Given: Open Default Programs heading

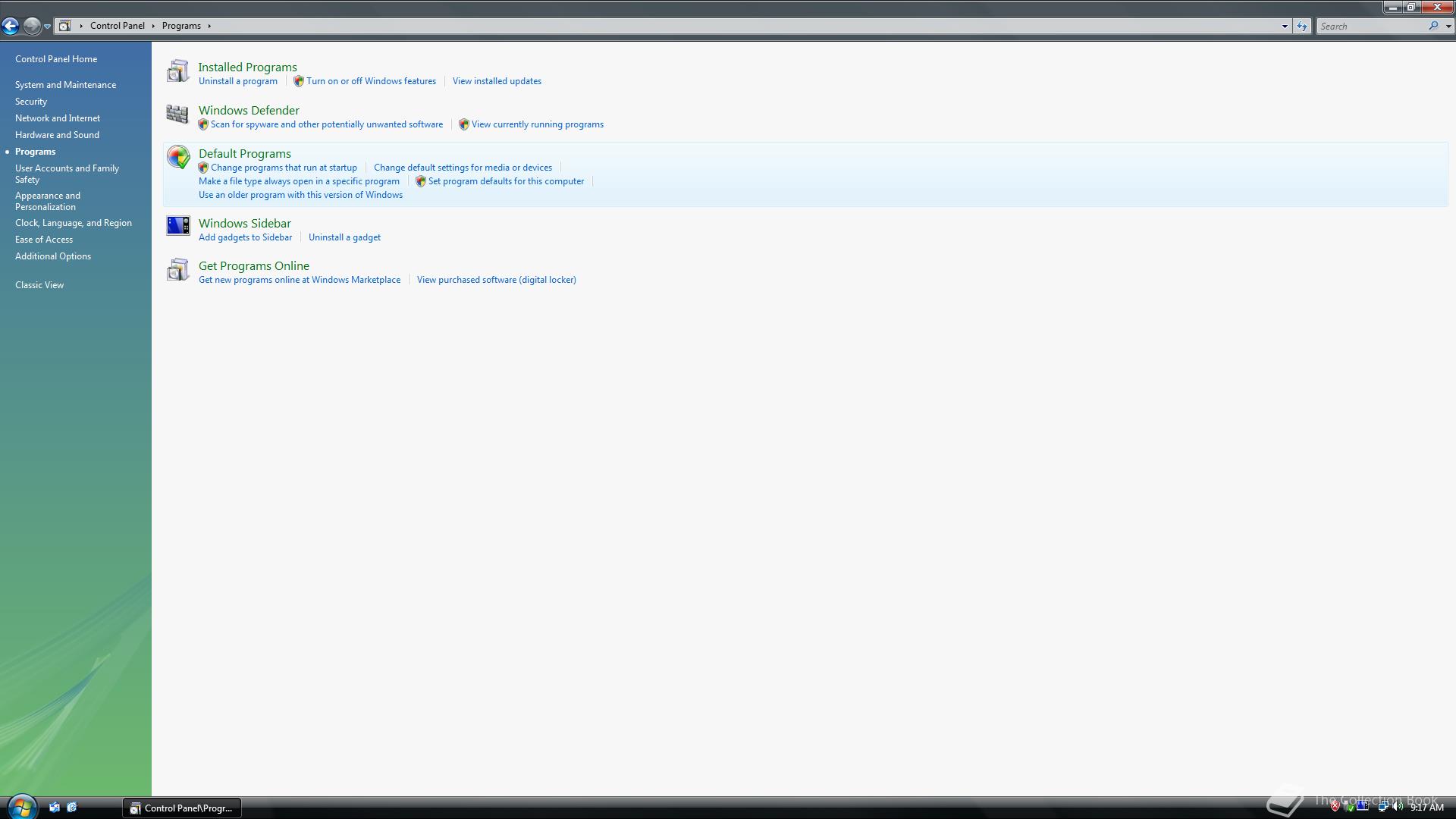Looking at the screenshot, I should [245, 154].
